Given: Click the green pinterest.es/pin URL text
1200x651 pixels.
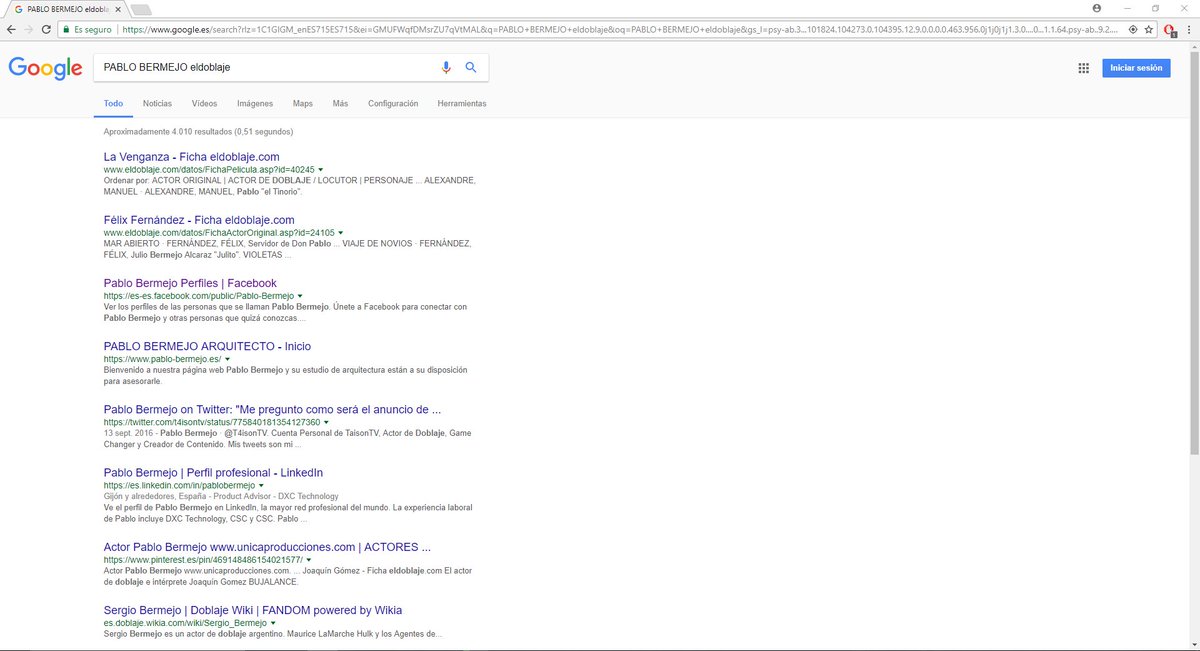Looking at the screenshot, I should [203, 560].
